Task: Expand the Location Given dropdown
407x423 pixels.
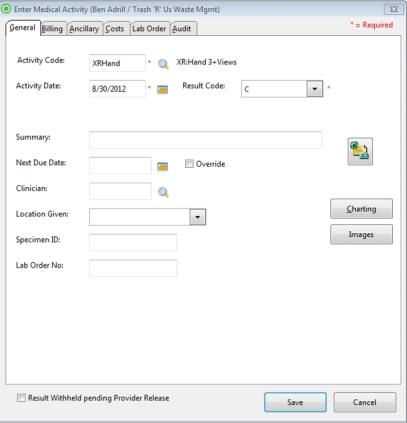Action: [198, 217]
